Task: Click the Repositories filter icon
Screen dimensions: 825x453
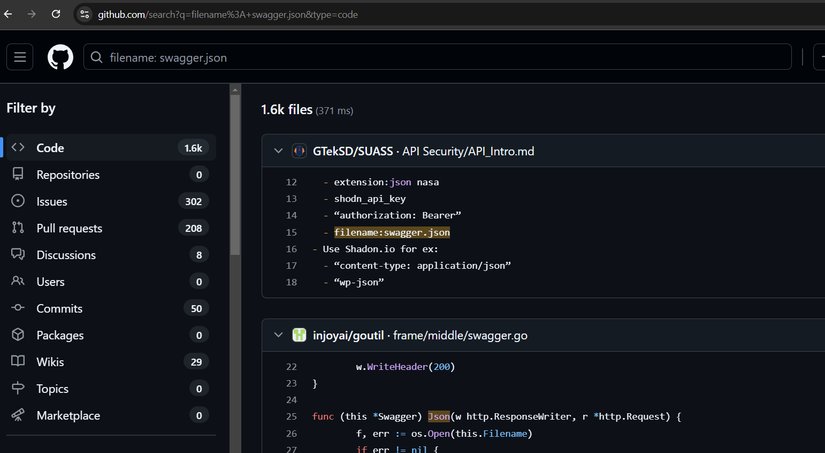Action: point(18,174)
